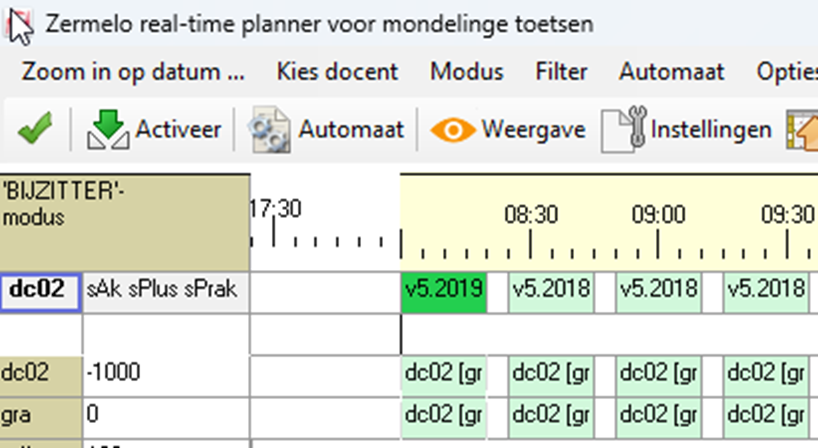Click the -1000 value cell
The image size is (818, 448).
click(165, 373)
